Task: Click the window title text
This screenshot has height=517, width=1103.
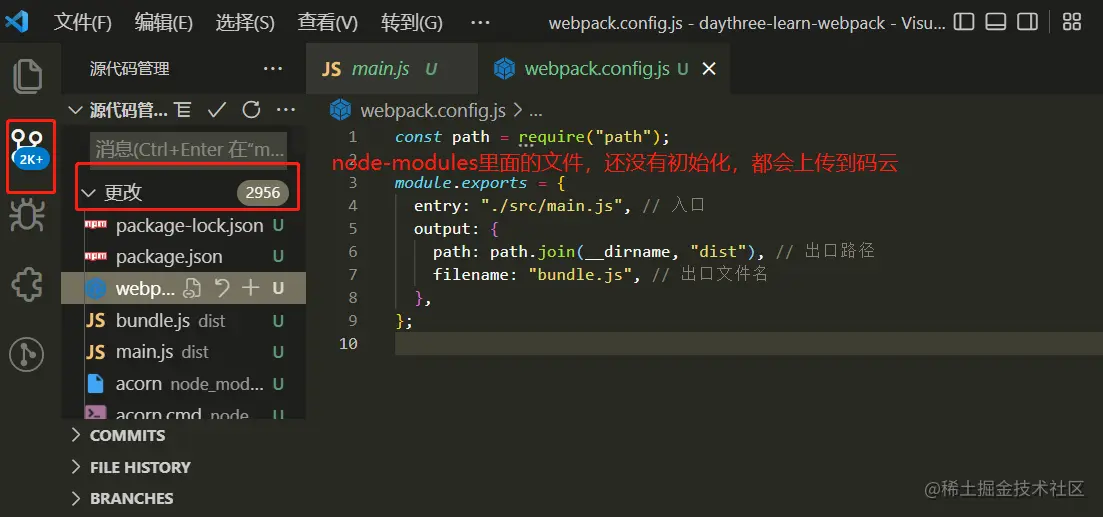Action: (747, 23)
